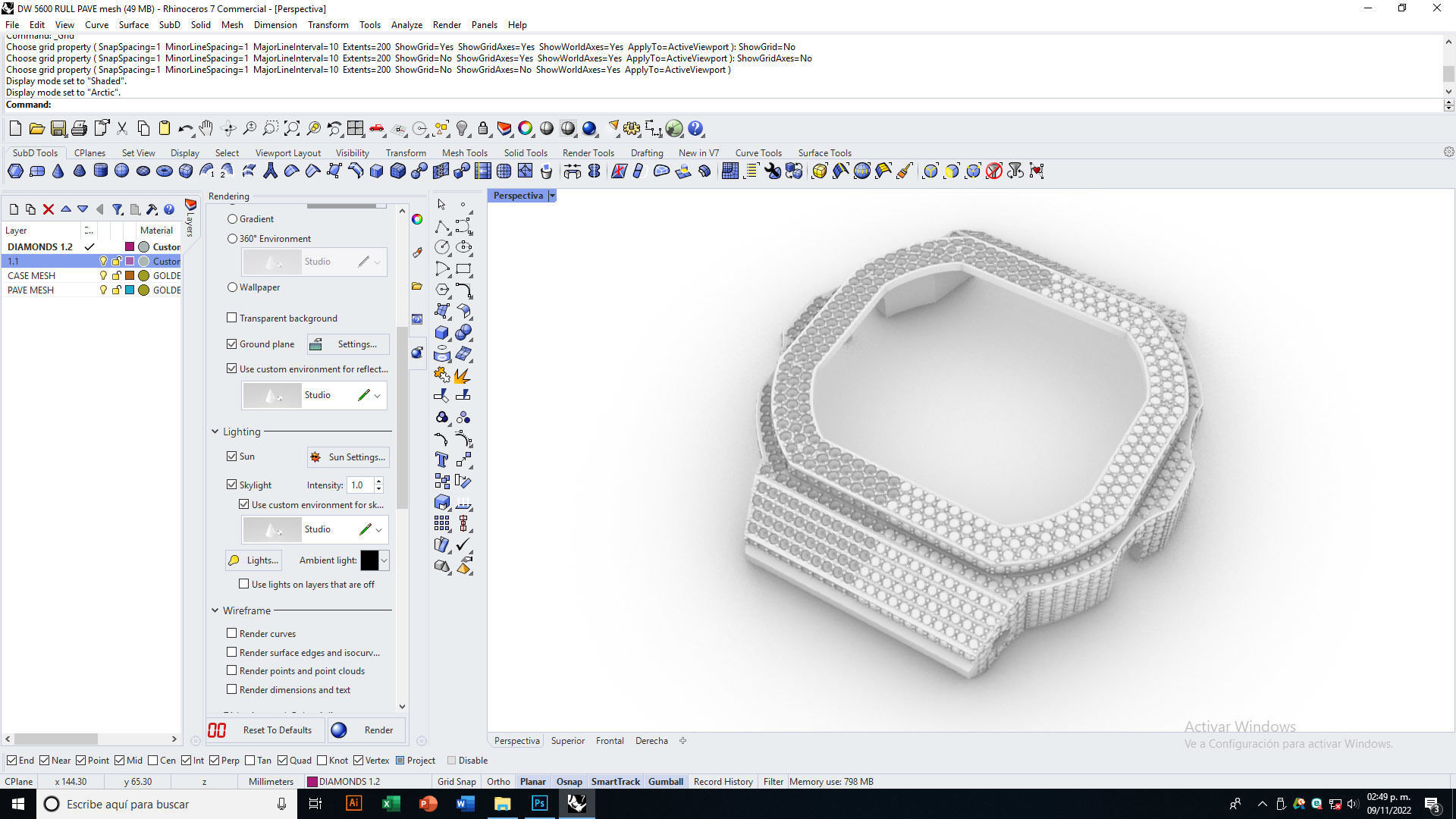Select the Wallpaper radio button
Viewport: 1456px width, 819px height.
coord(233,287)
